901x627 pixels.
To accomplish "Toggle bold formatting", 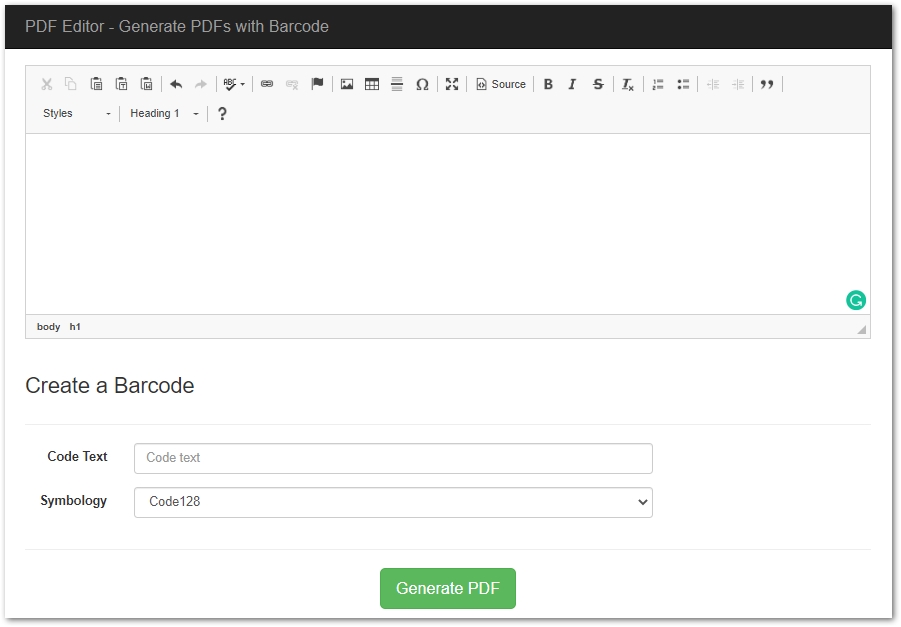I will coord(548,84).
